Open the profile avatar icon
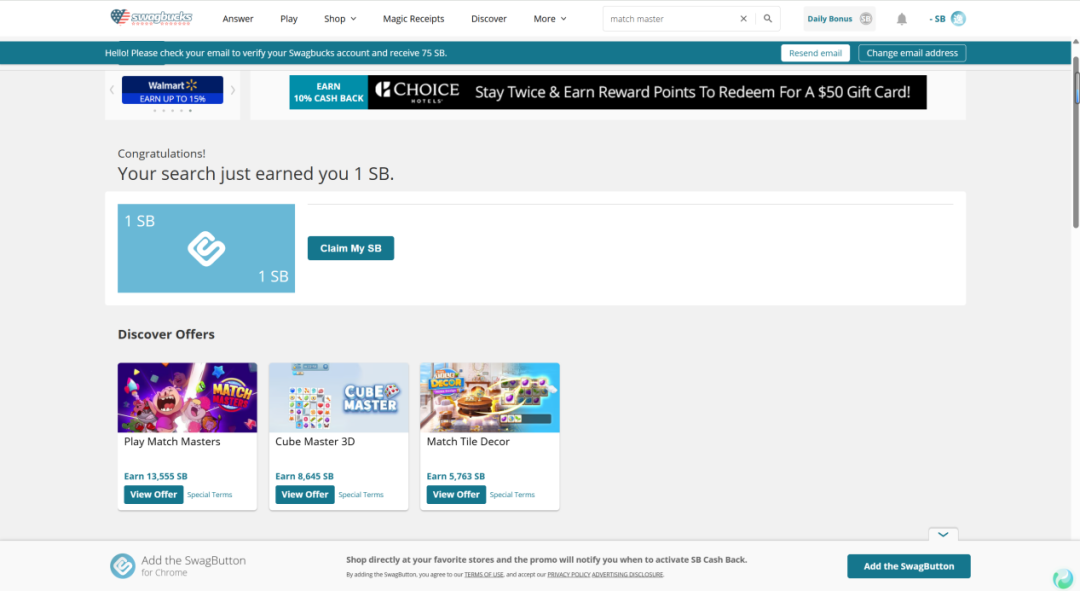This screenshot has width=1080, height=591. coord(958,19)
